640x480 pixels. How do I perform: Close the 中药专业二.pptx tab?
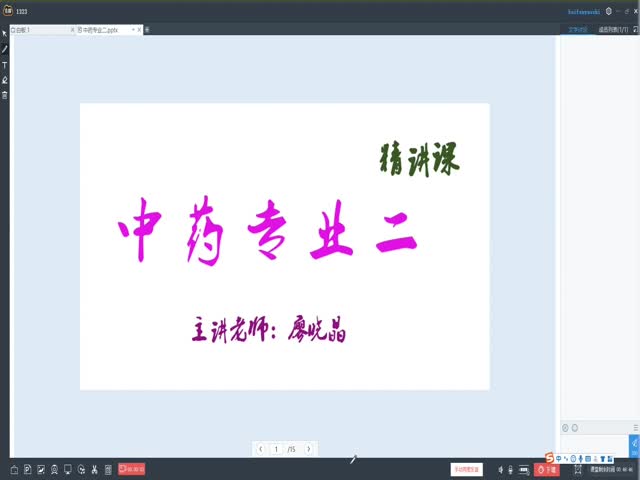[139, 30]
